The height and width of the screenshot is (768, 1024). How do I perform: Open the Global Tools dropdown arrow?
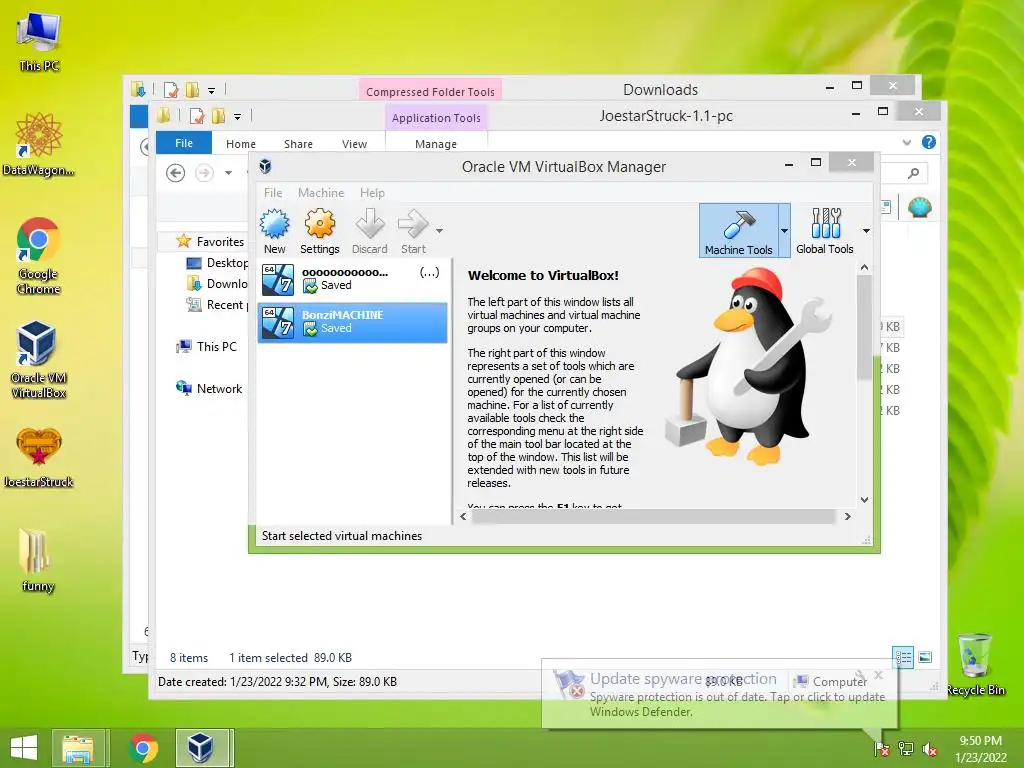(866, 231)
